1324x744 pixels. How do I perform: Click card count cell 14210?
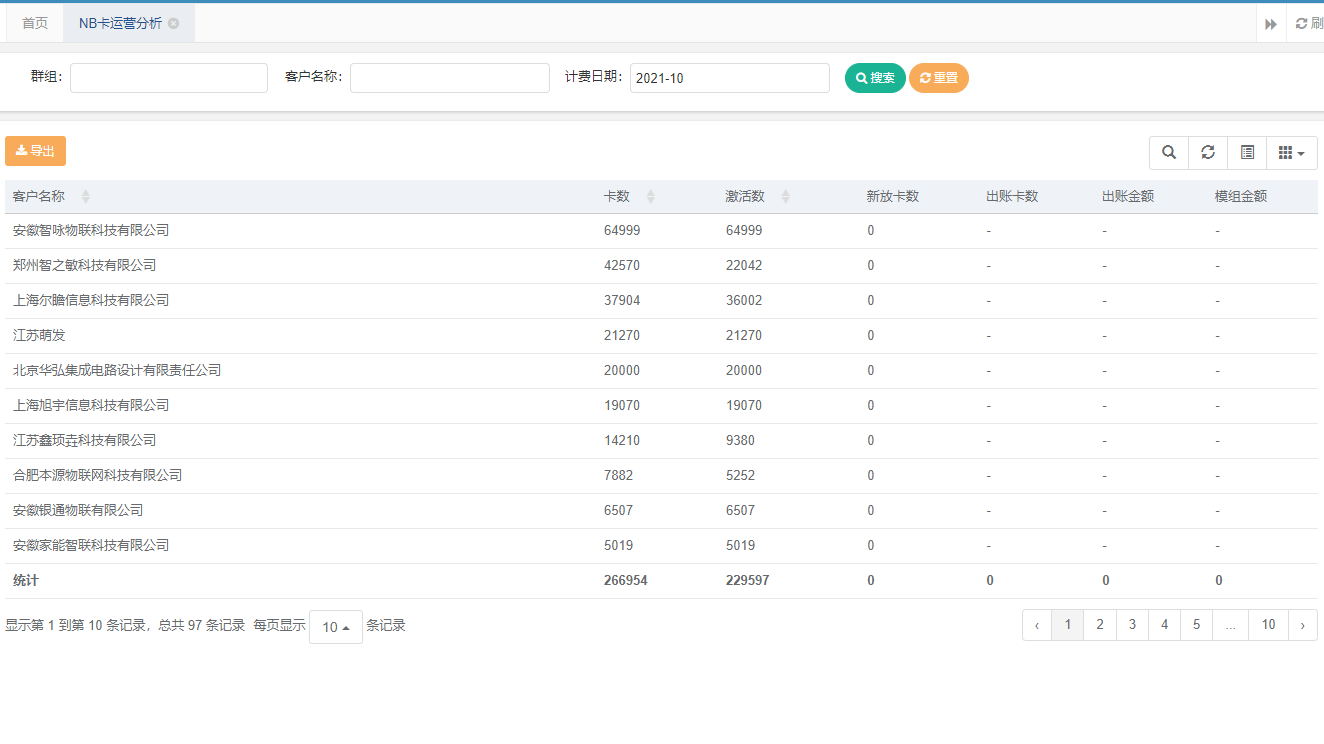(x=622, y=441)
